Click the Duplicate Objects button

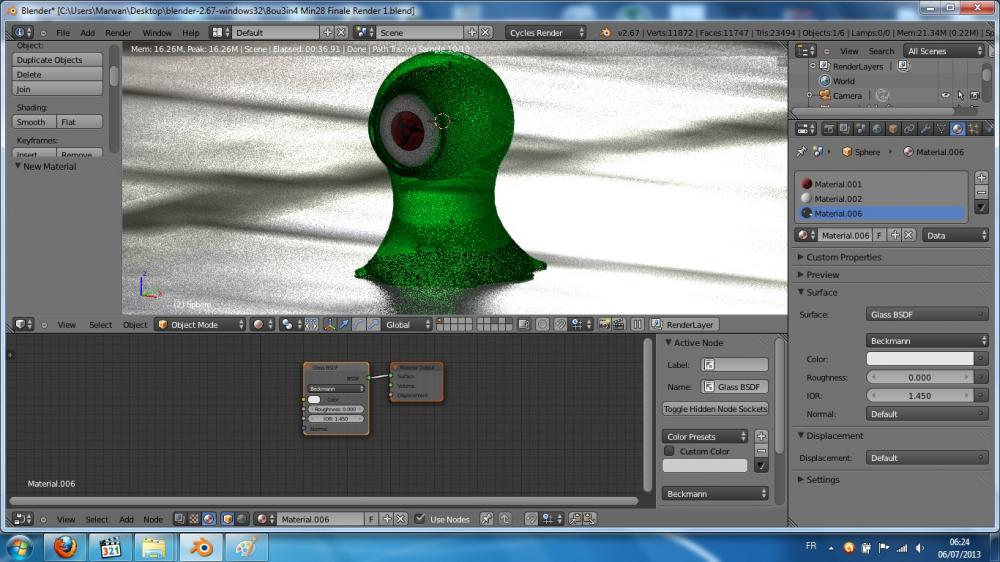click(58, 60)
